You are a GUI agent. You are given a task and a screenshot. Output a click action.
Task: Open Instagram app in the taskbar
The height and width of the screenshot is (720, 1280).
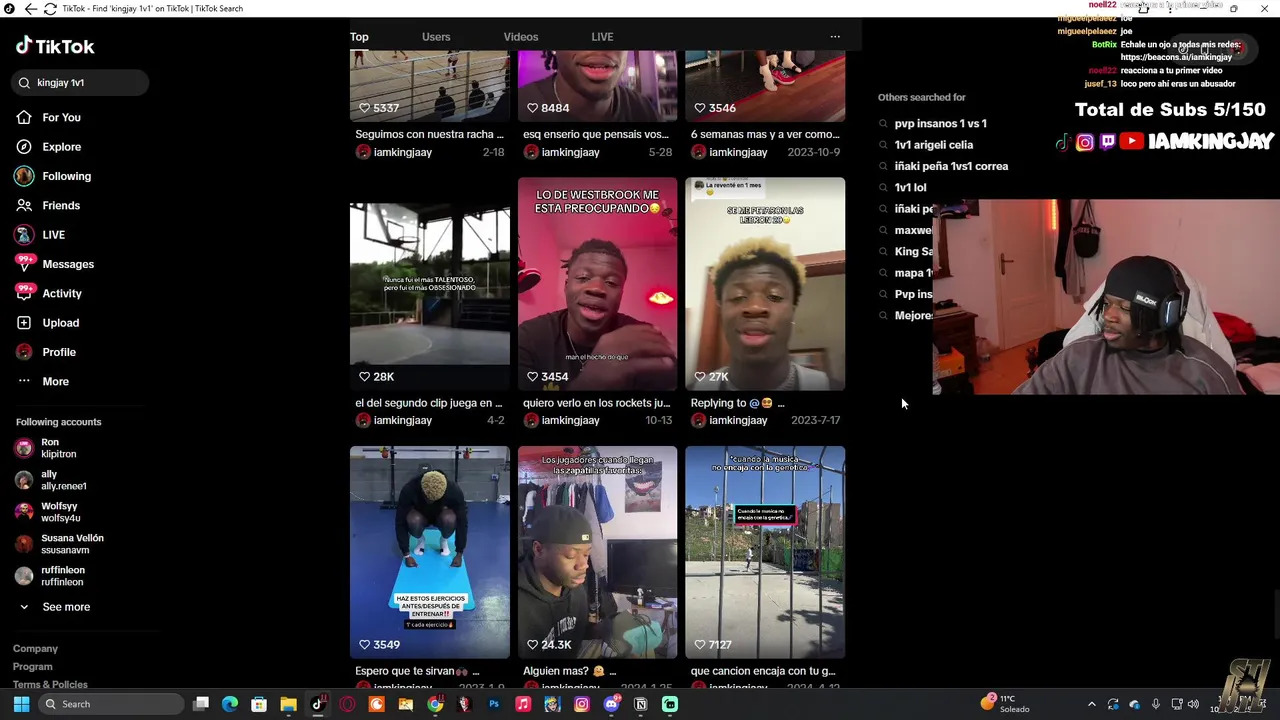click(x=582, y=704)
